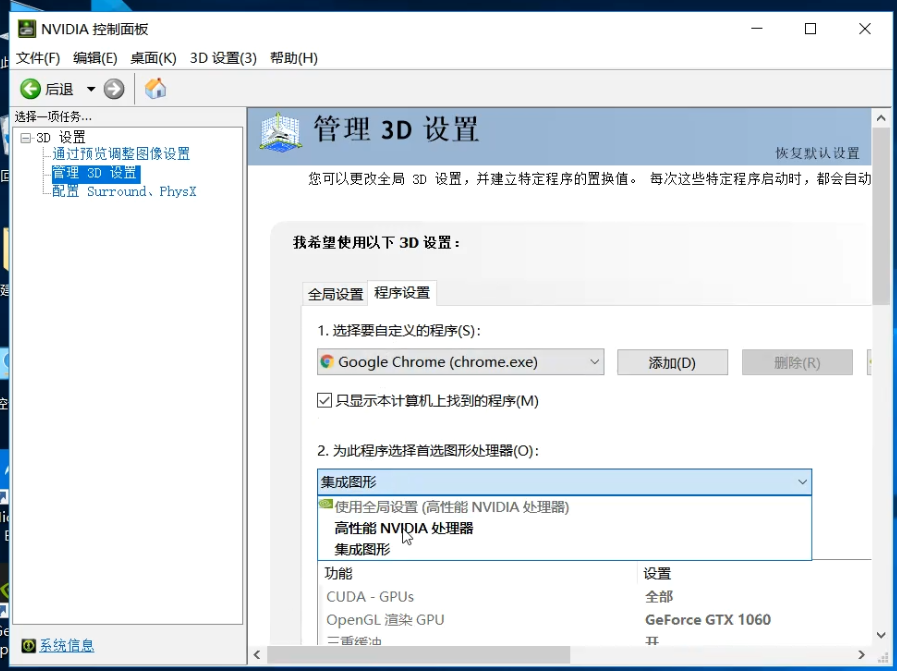Select 通过预览调整图像设置 in the tree
Viewport: 897px width, 671px height.
121,154
